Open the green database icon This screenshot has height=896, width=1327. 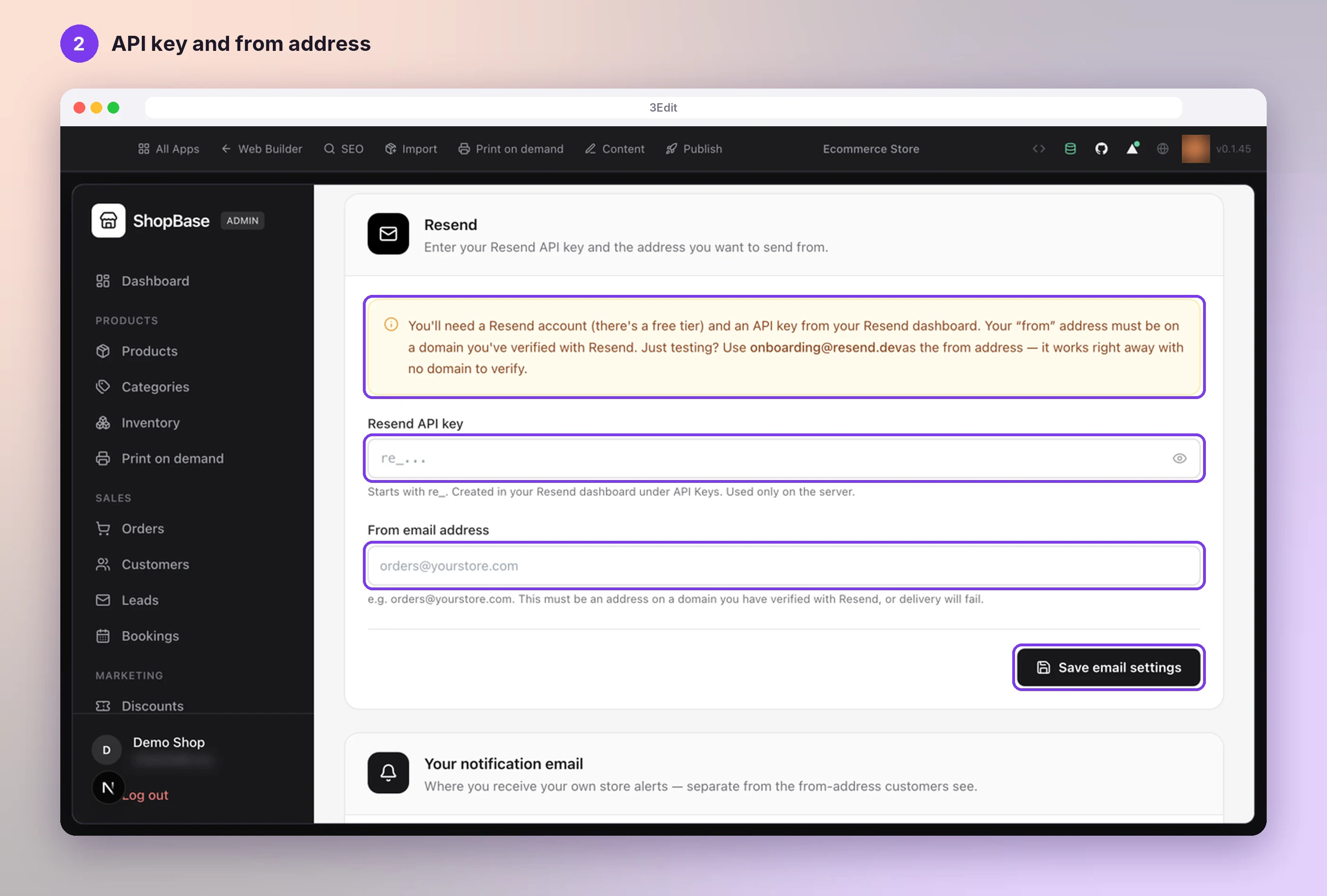pyautogui.click(x=1070, y=149)
